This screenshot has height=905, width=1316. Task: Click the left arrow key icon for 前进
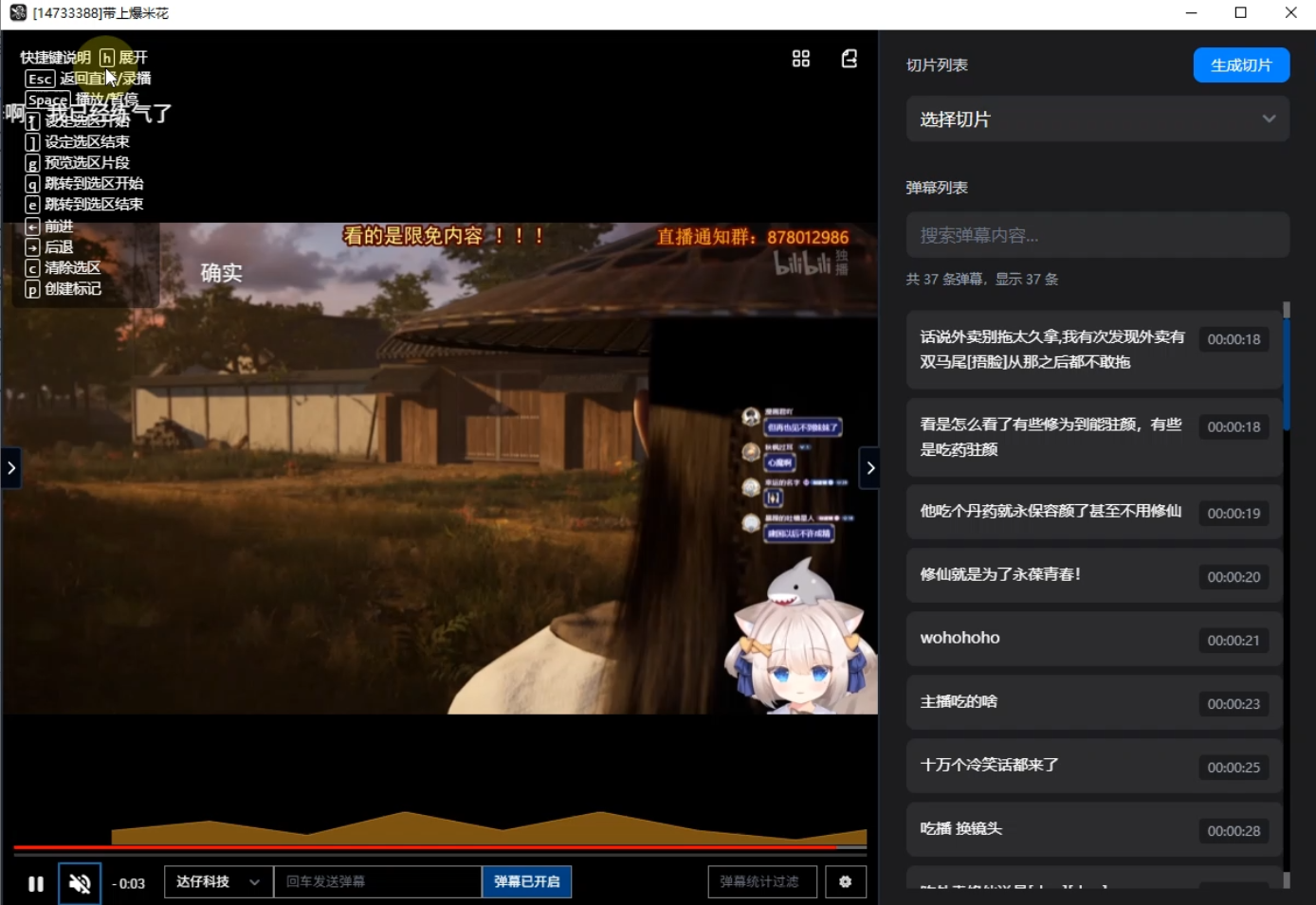[32, 226]
